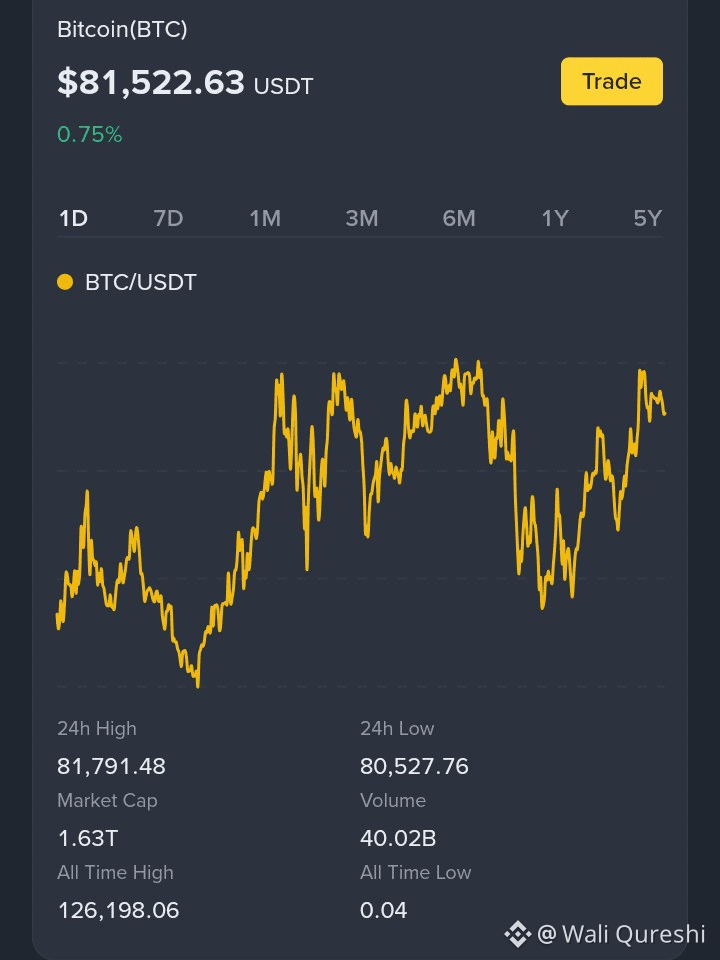Select the 1D time range tab
Image resolution: width=720 pixels, height=960 pixels.
pyautogui.click(x=73, y=219)
